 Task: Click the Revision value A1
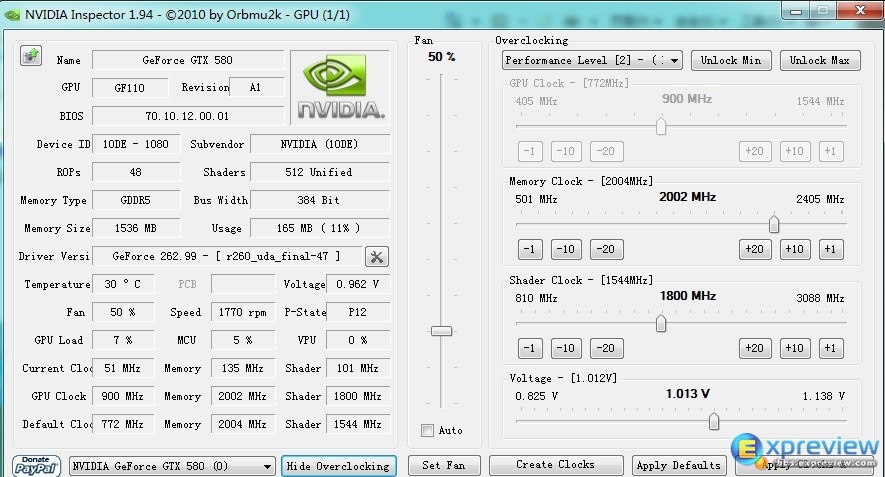click(256, 88)
